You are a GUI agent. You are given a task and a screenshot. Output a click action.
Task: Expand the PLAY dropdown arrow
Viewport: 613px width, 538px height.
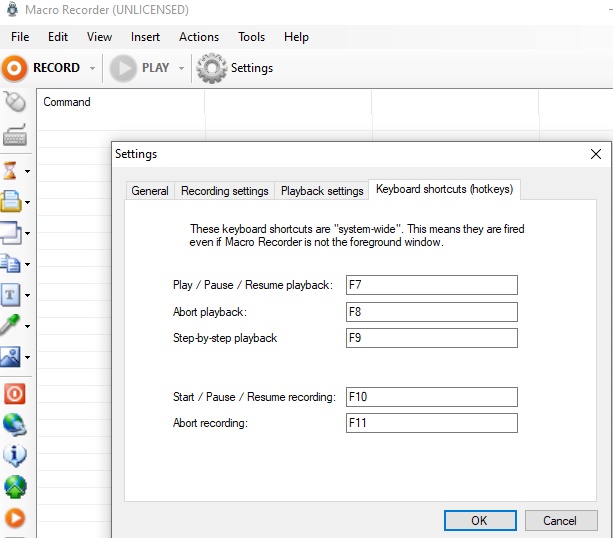(181, 68)
